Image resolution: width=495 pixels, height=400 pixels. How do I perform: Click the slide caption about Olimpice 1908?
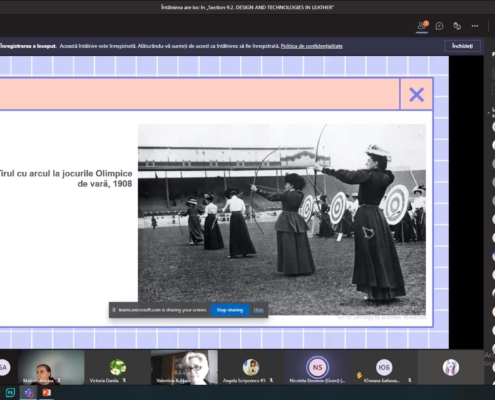(x=66, y=178)
